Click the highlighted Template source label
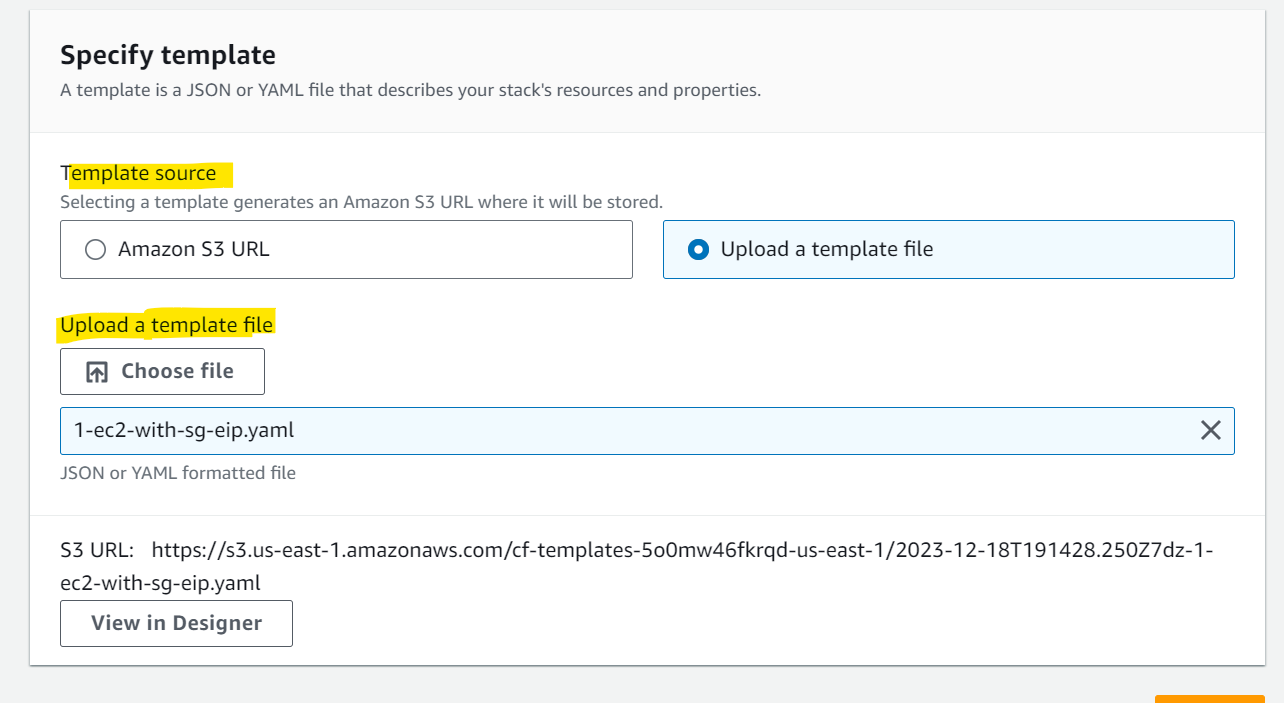This screenshot has width=1284, height=703. pyautogui.click(x=138, y=174)
